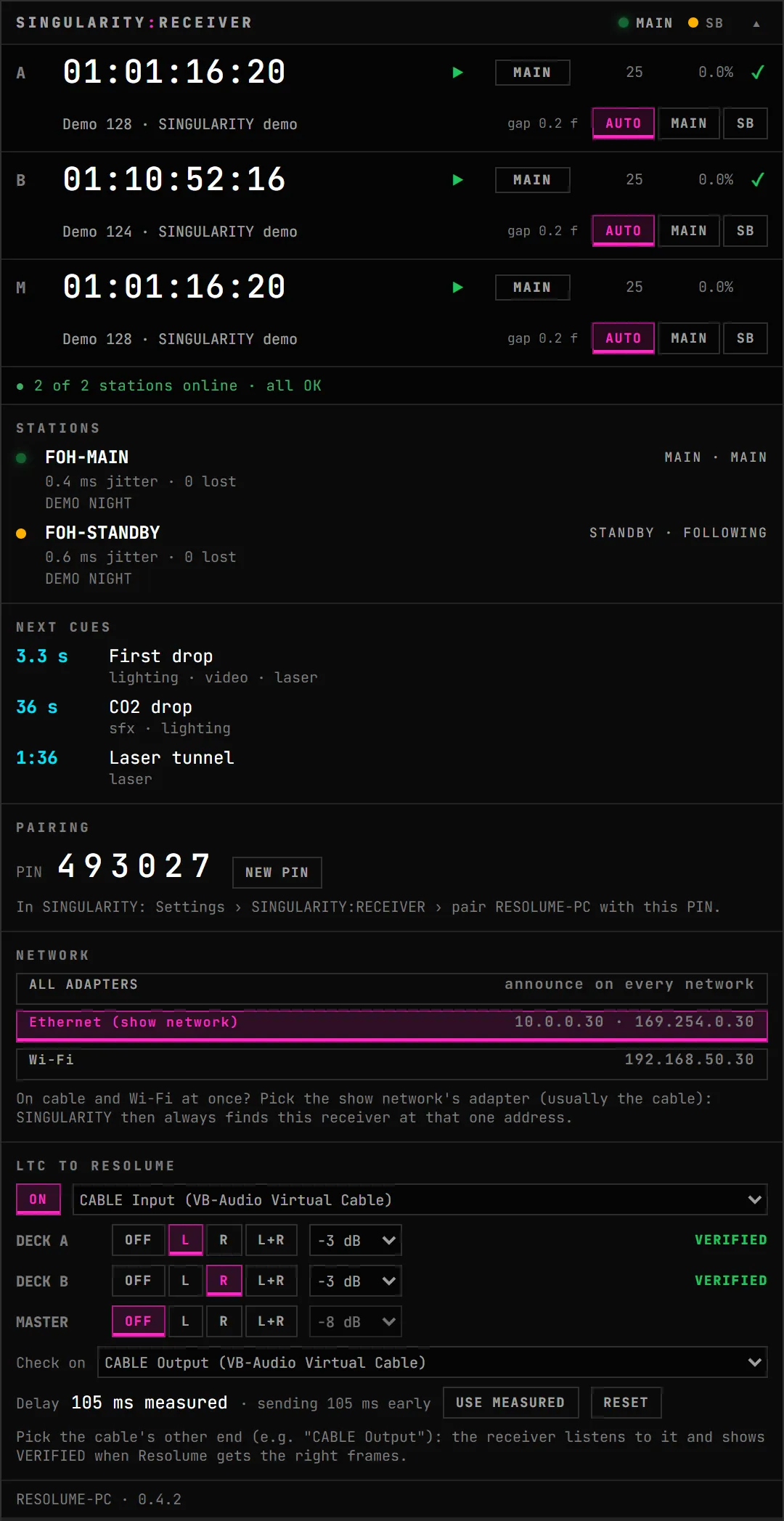
Task: Select the FOH-STANDBY station entry
Action: [392, 555]
